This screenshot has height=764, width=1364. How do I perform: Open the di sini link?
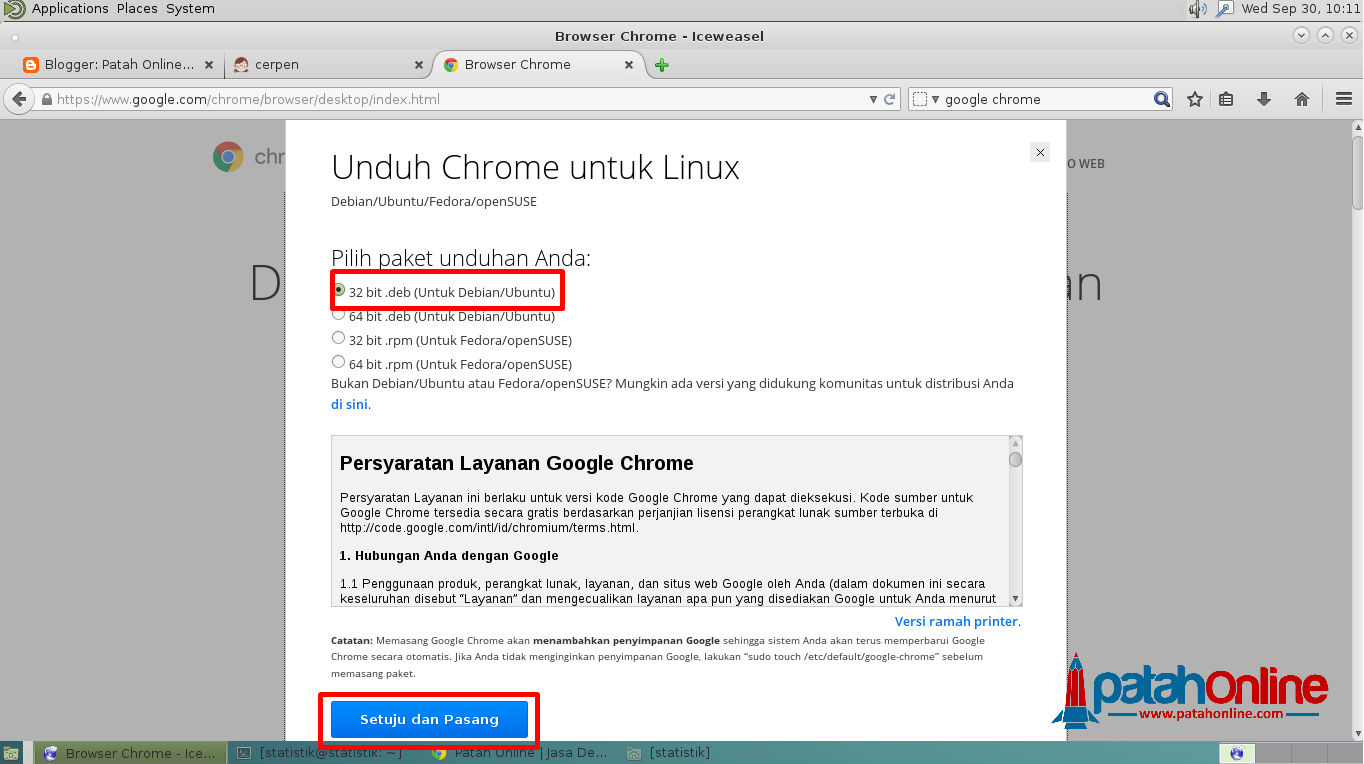pos(348,404)
